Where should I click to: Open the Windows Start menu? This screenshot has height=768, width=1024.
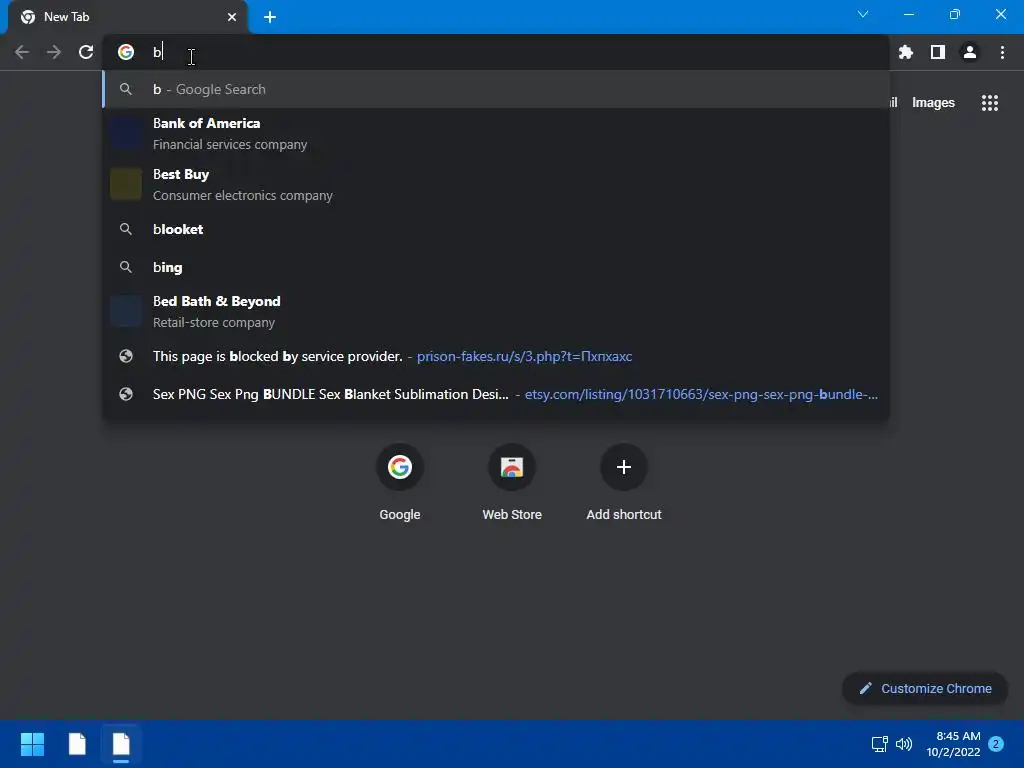(32, 744)
